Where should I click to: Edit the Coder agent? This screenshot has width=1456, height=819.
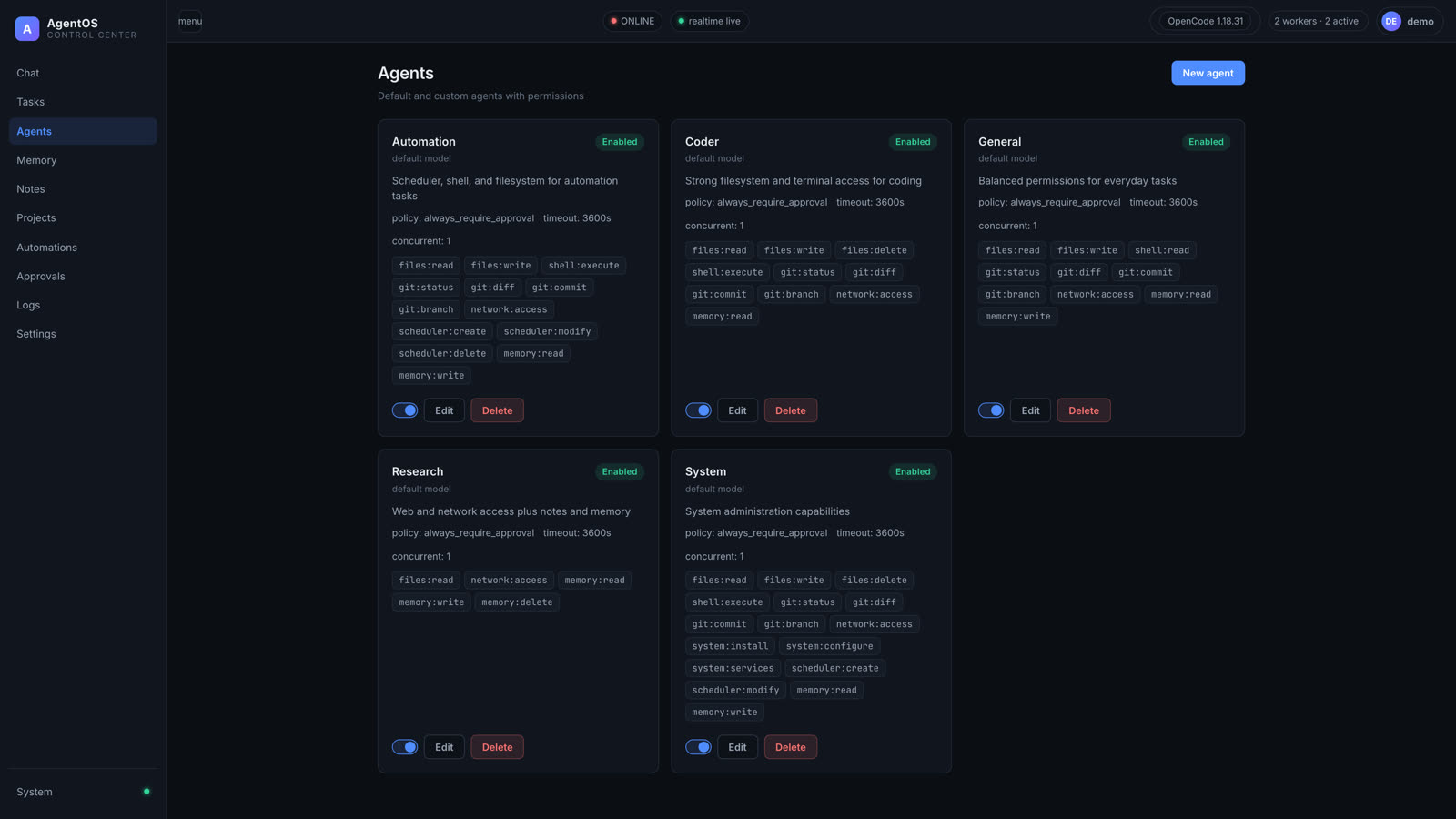click(737, 410)
